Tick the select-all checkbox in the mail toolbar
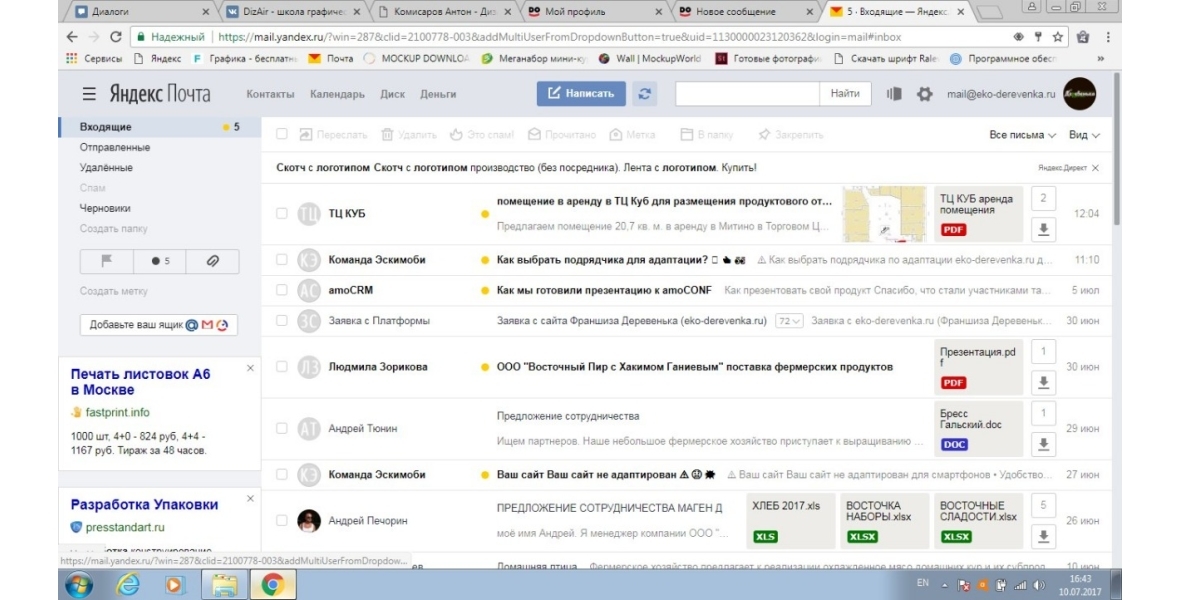 (281, 134)
